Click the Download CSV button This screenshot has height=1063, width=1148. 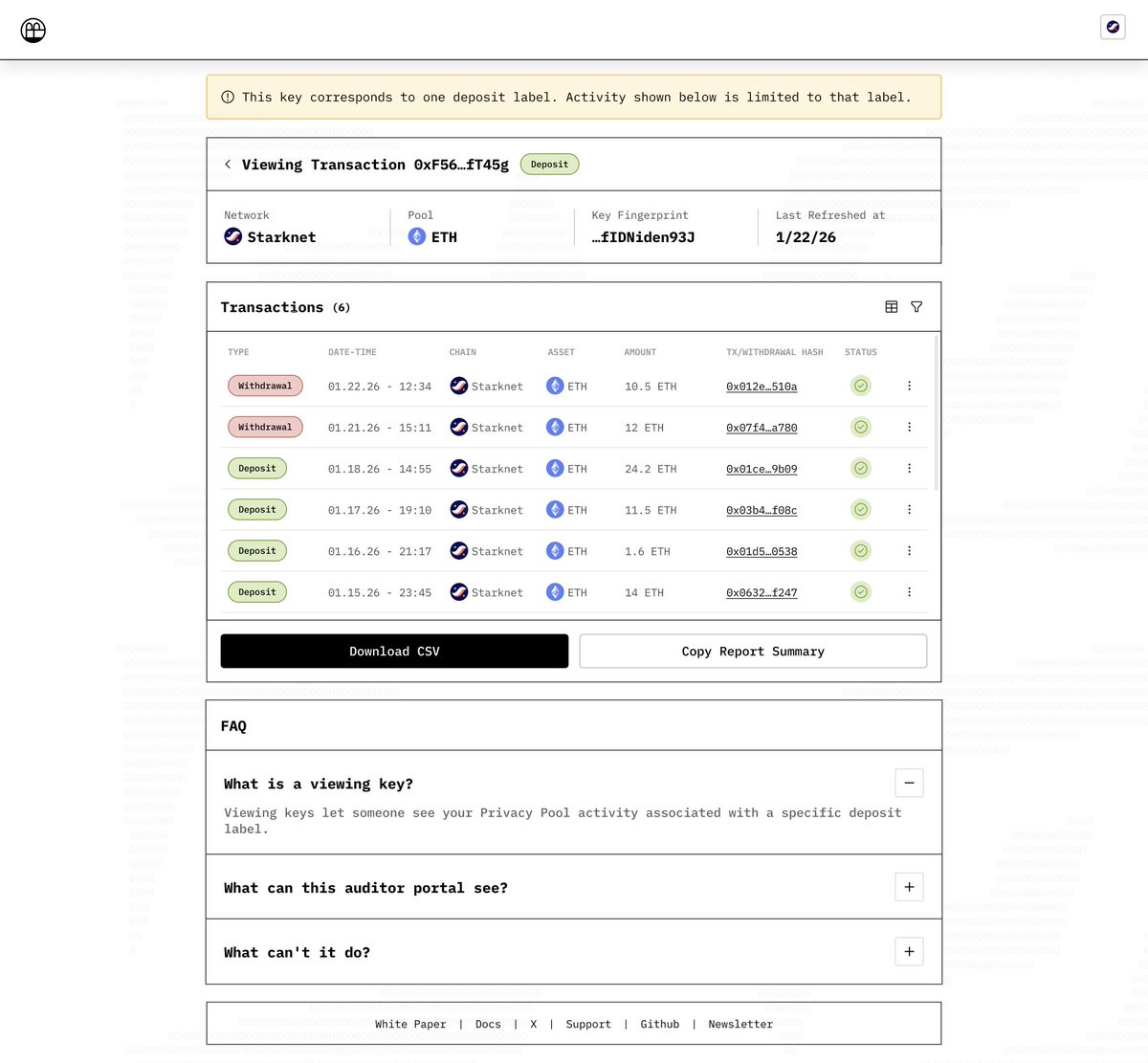coord(393,651)
